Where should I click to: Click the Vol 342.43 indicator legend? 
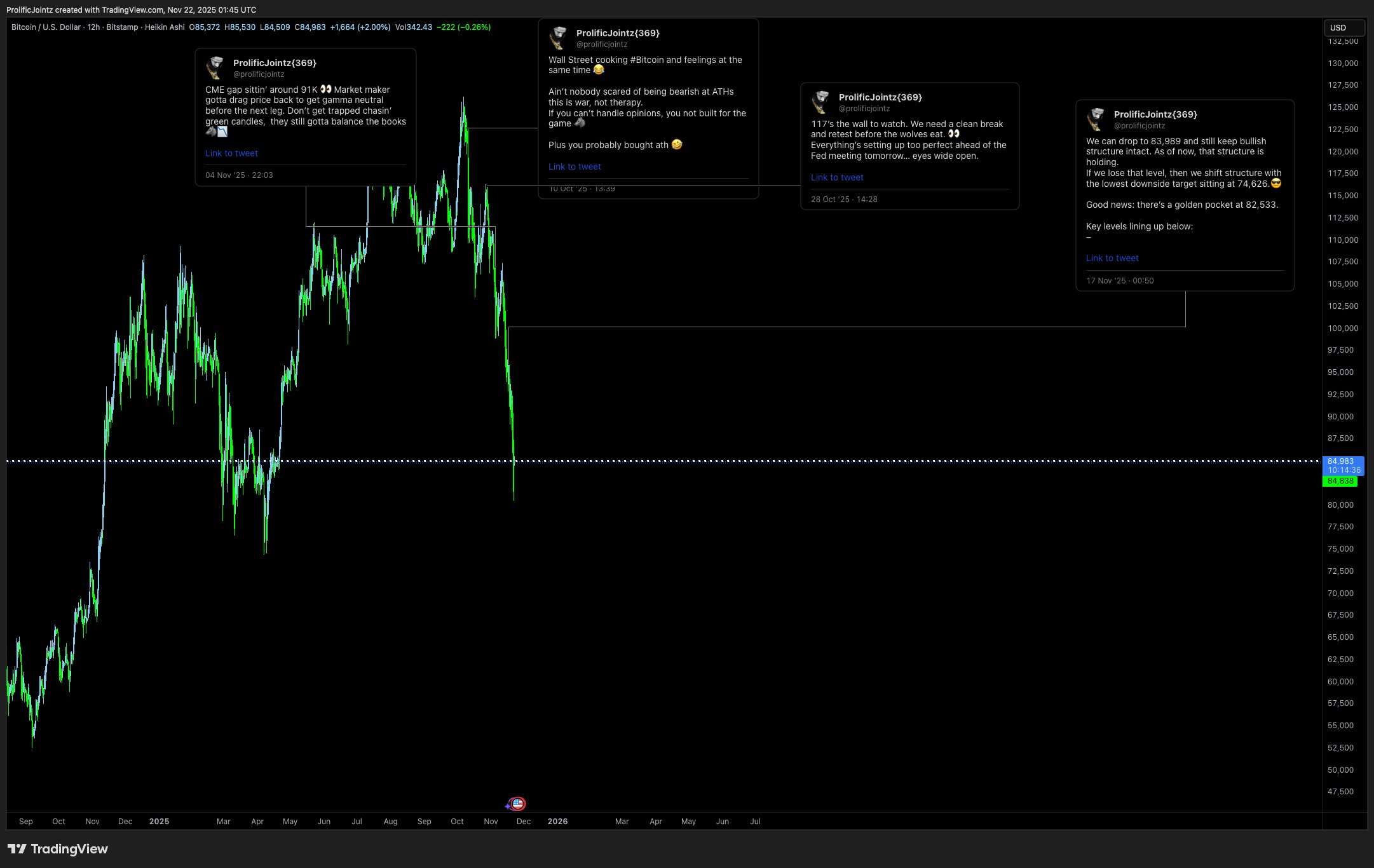(x=413, y=27)
